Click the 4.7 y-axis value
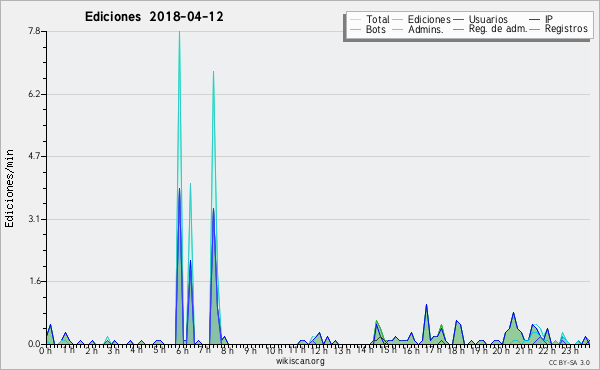600x370 pixels. [x=34, y=156]
